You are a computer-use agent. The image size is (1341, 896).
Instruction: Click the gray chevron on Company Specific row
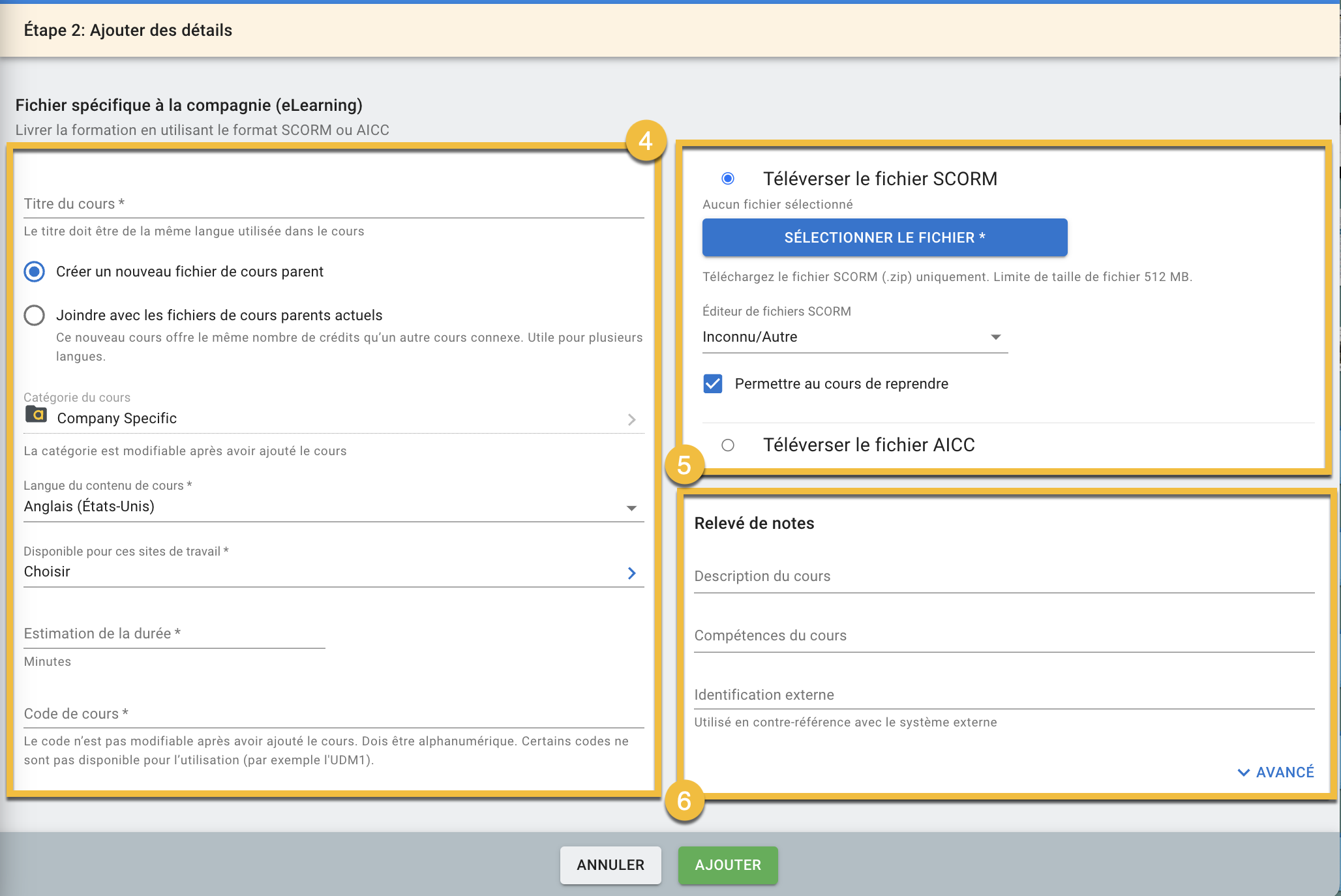tap(631, 419)
